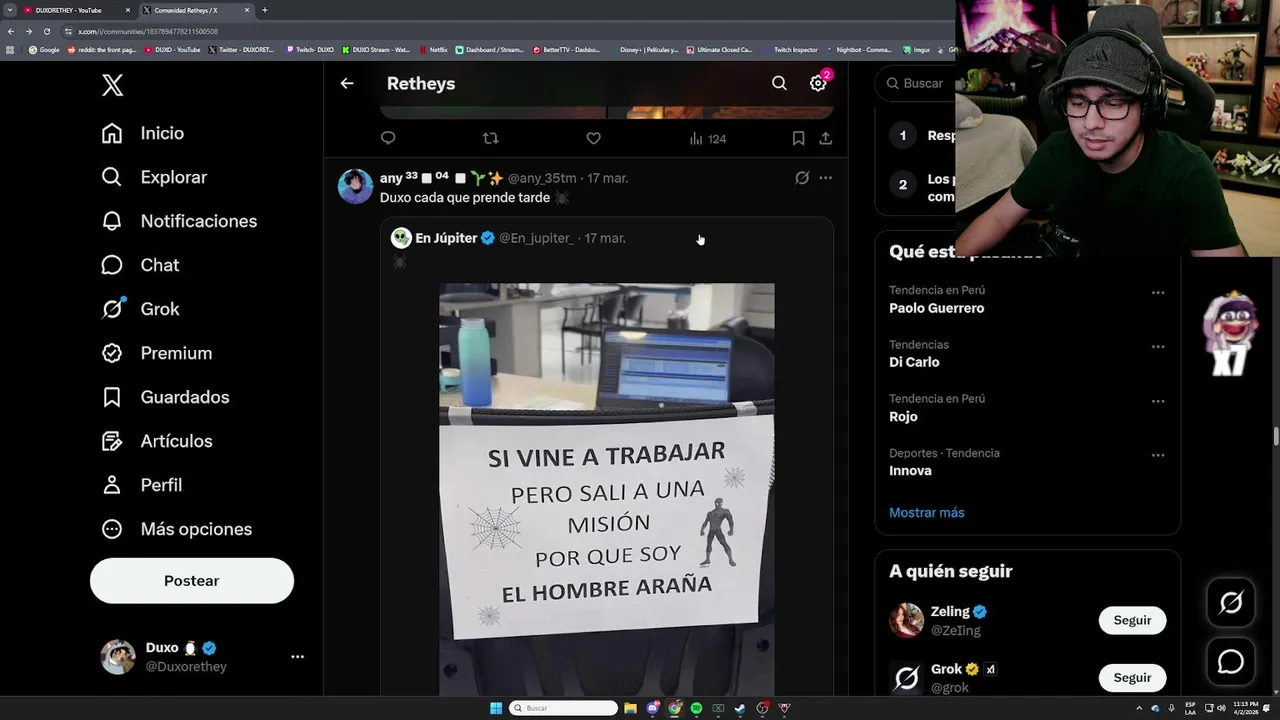Viewport: 1280px width, 720px height.
Task: Reload the page in browser toolbar
Action: 46,31
